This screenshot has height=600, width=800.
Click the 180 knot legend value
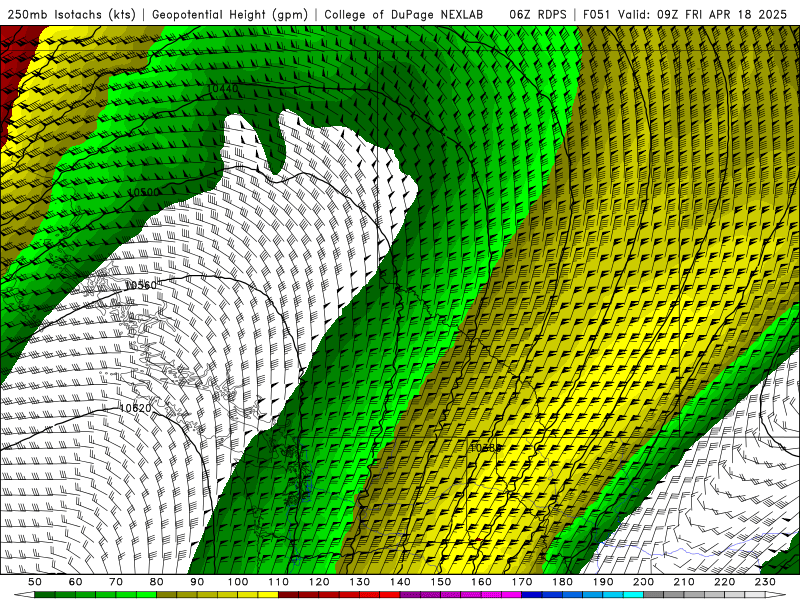pos(562,582)
